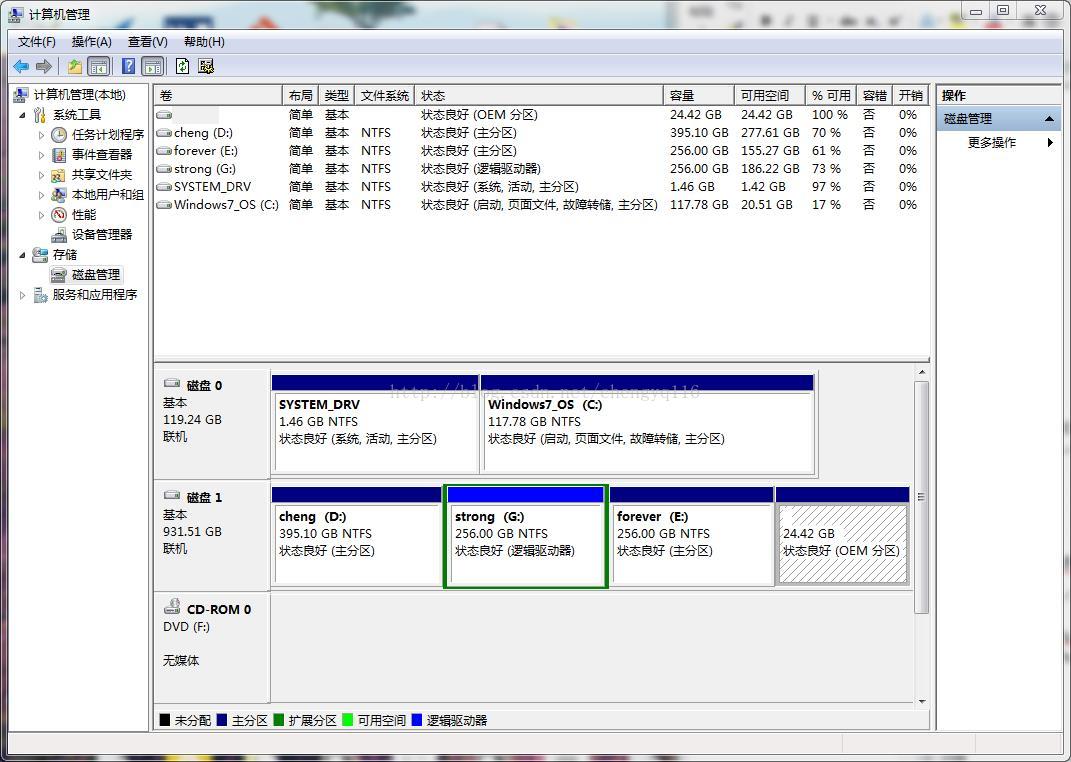The height and width of the screenshot is (762, 1071).
Task: Select the Windows7_OS (C:) partition block
Action: [x=648, y=423]
